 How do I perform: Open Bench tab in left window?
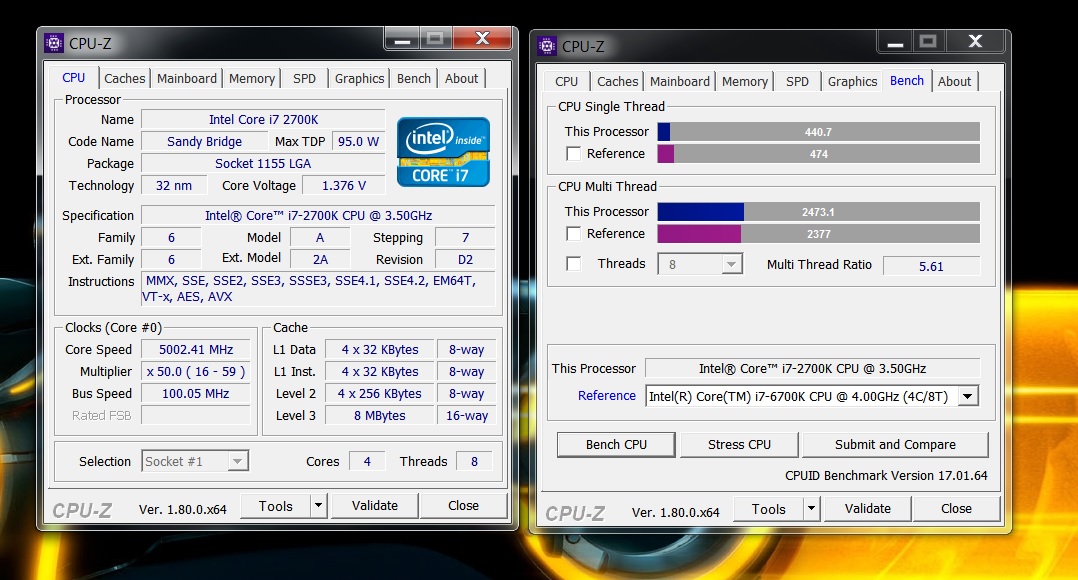click(x=414, y=78)
